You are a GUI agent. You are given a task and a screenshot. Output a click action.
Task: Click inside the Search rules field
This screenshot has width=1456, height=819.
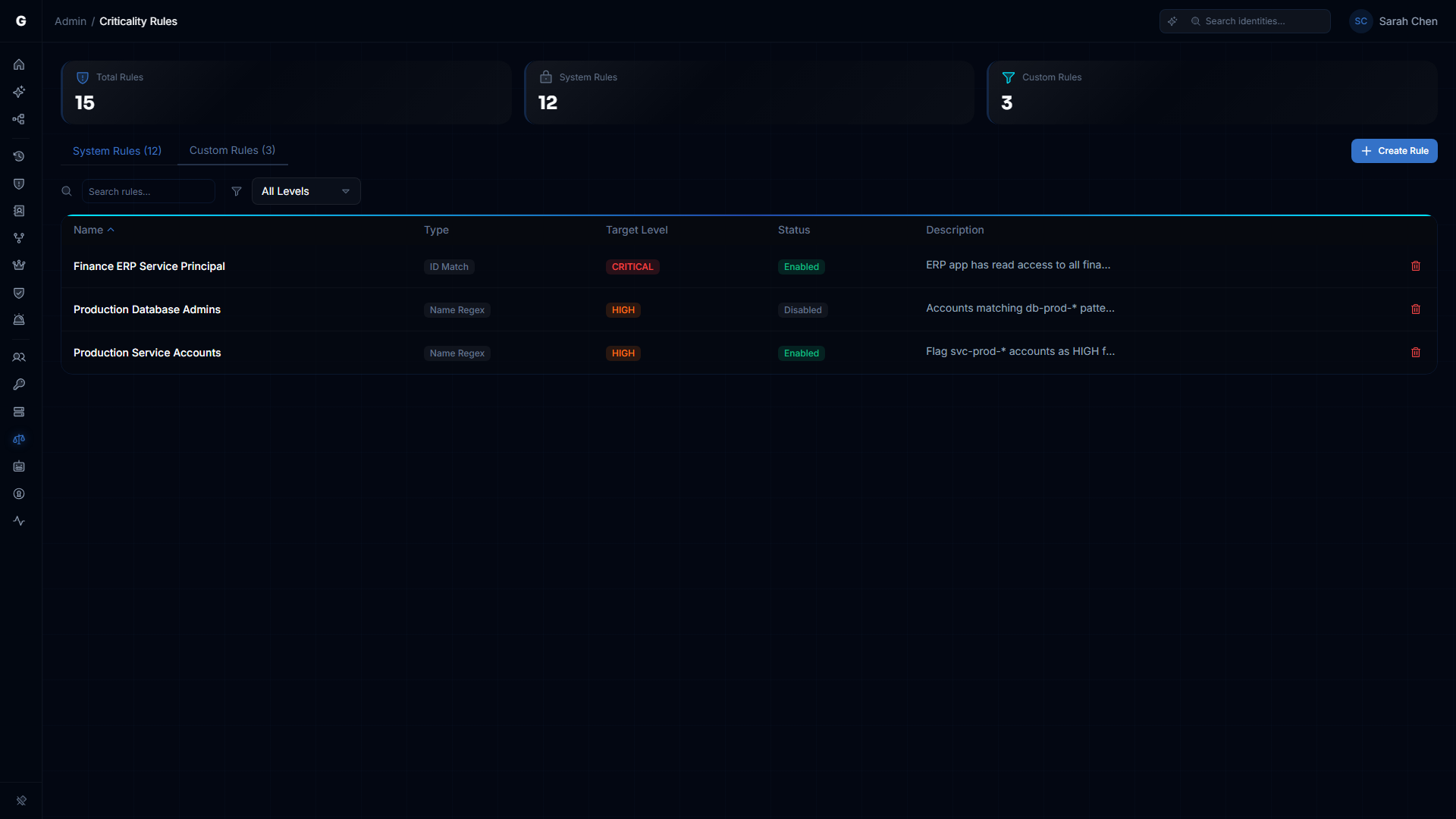[148, 191]
